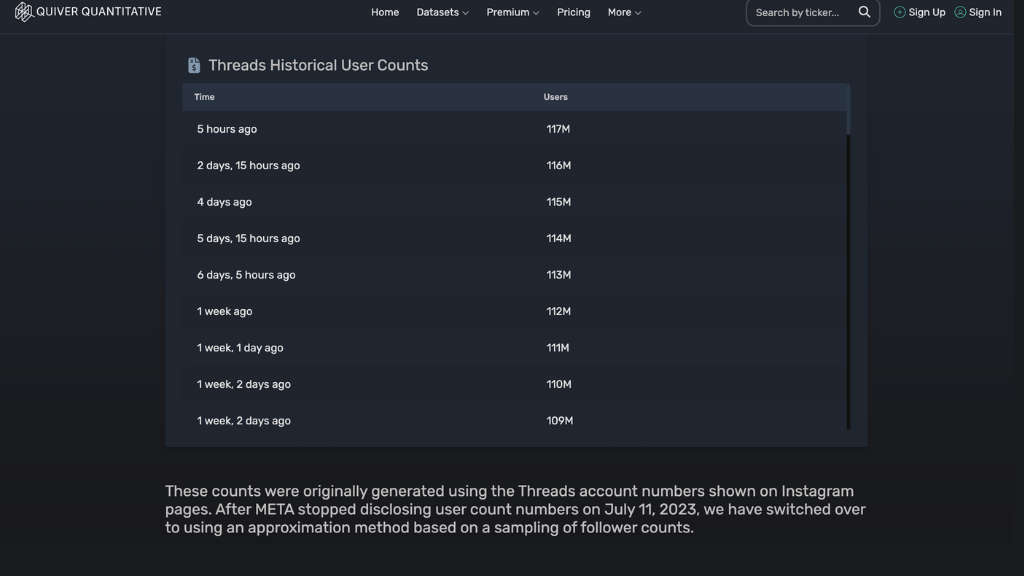The width and height of the screenshot is (1024, 576).
Task: Click the 114M users value
Action: click(558, 238)
